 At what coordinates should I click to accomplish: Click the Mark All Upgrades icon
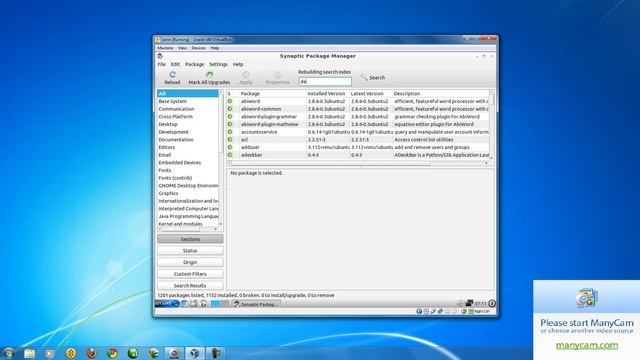209,75
